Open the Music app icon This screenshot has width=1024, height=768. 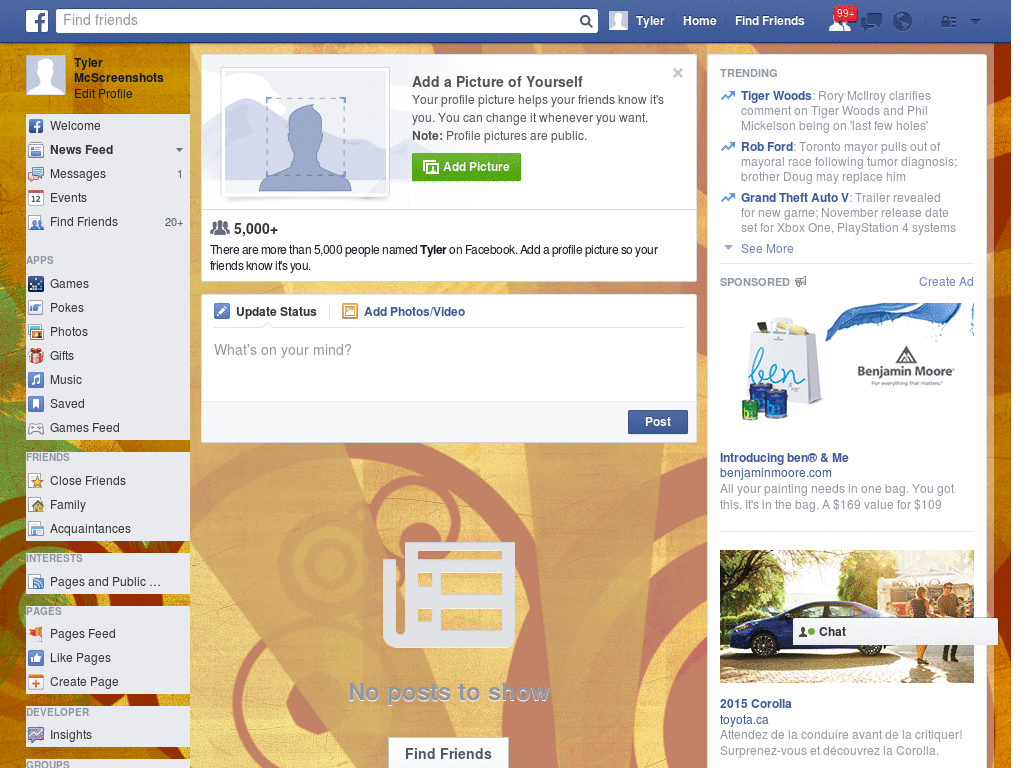click(x=36, y=380)
